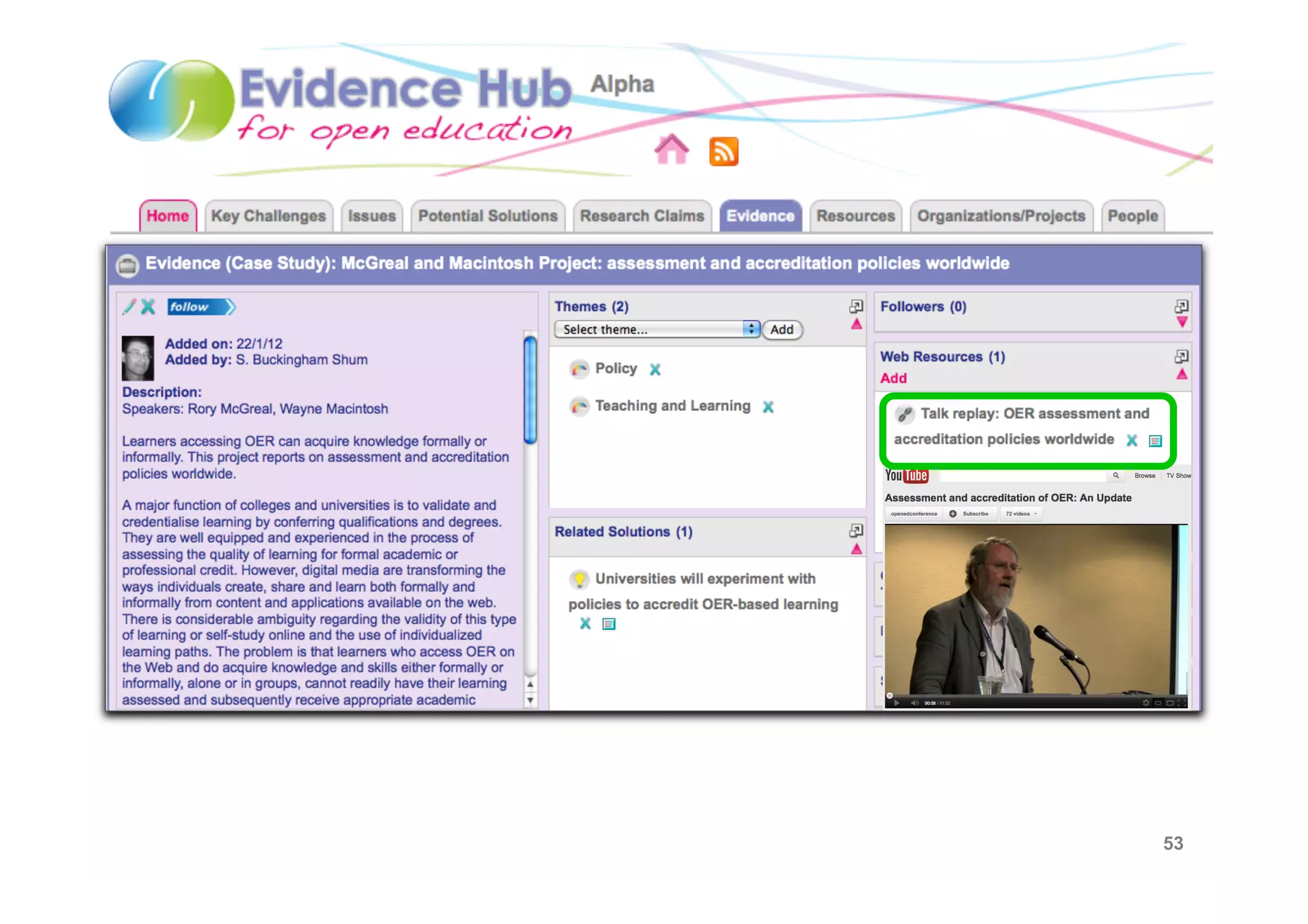The width and height of the screenshot is (1308, 924).
Task: Click the description scrollbar down arrow
Action: tap(530, 700)
